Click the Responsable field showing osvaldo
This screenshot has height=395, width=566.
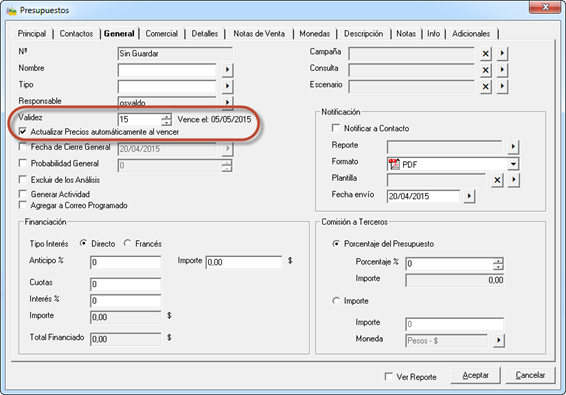point(167,102)
